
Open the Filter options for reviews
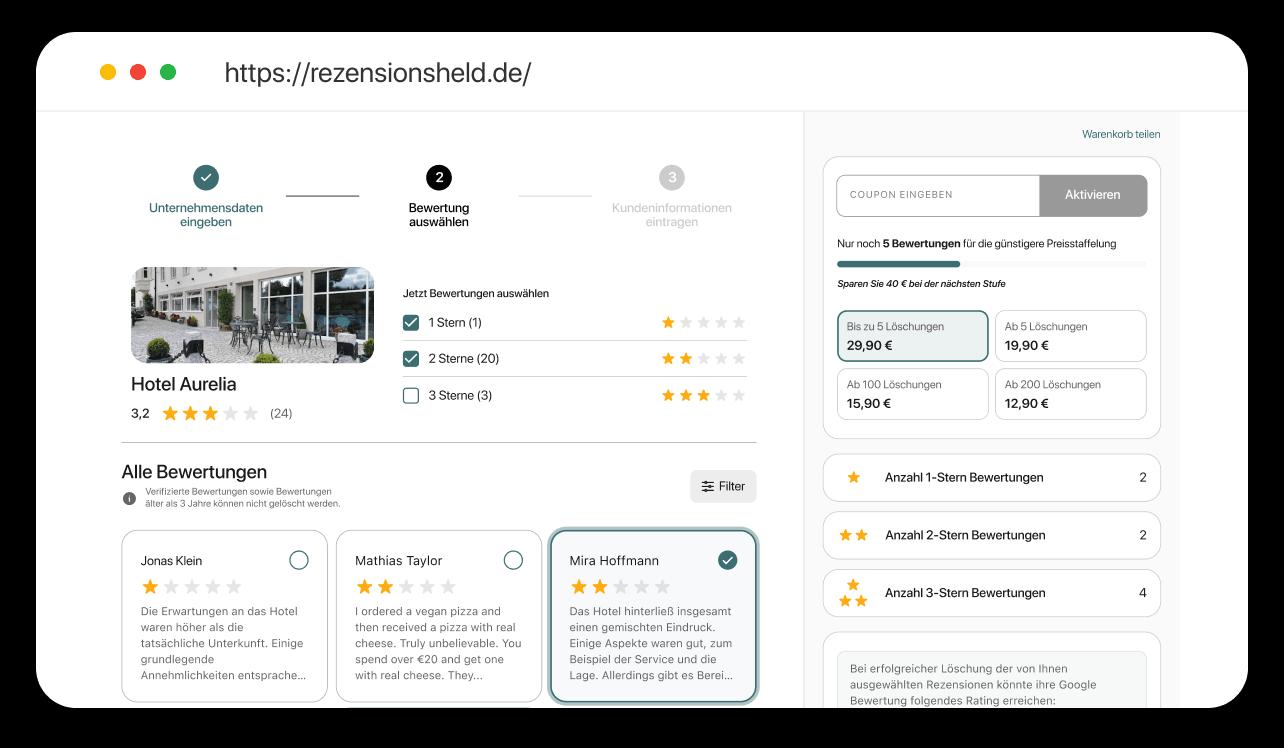(x=723, y=486)
